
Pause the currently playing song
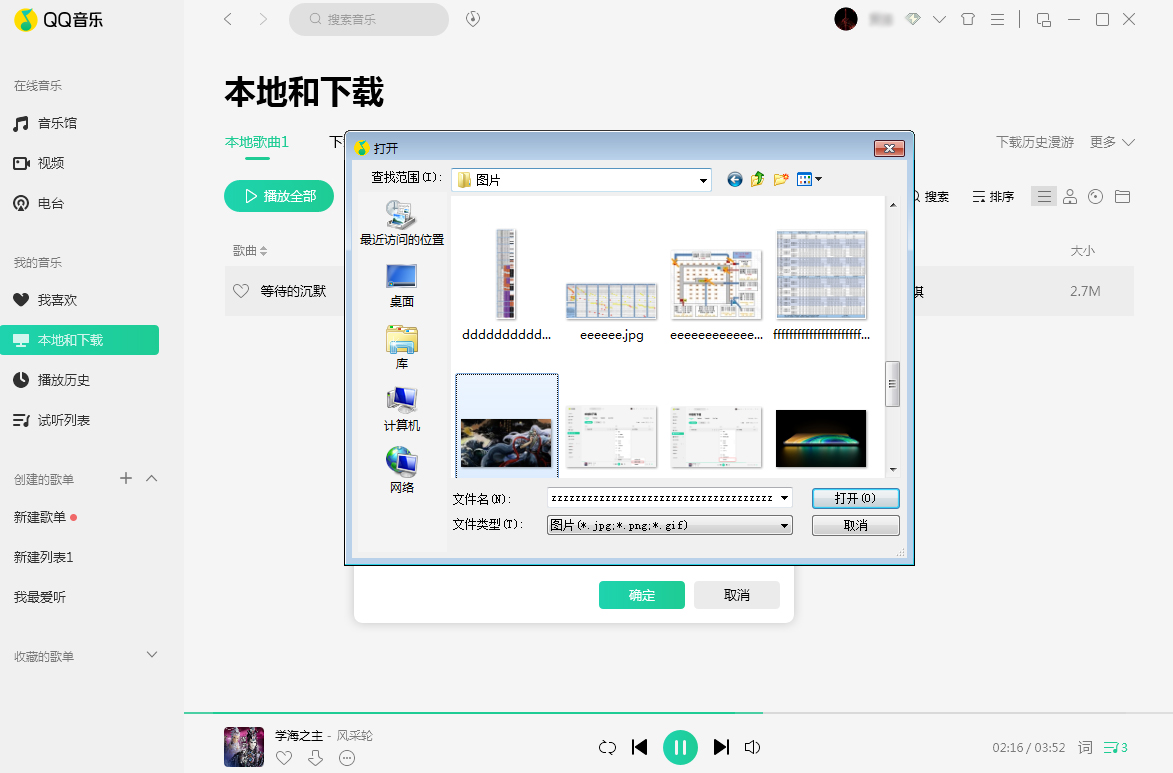tap(681, 747)
